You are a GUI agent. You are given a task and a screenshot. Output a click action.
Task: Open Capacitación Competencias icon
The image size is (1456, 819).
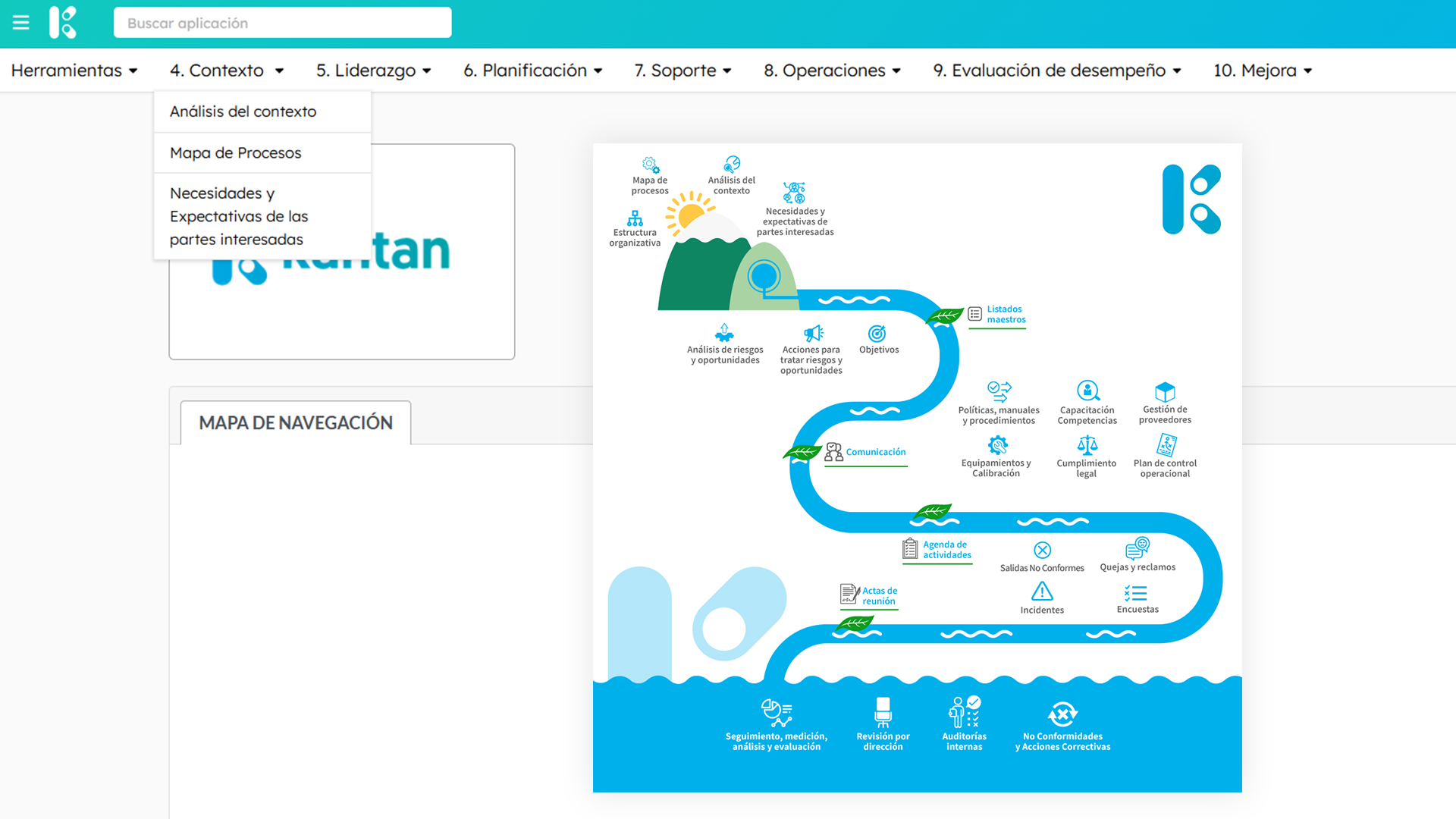(x=1088, y=391)
